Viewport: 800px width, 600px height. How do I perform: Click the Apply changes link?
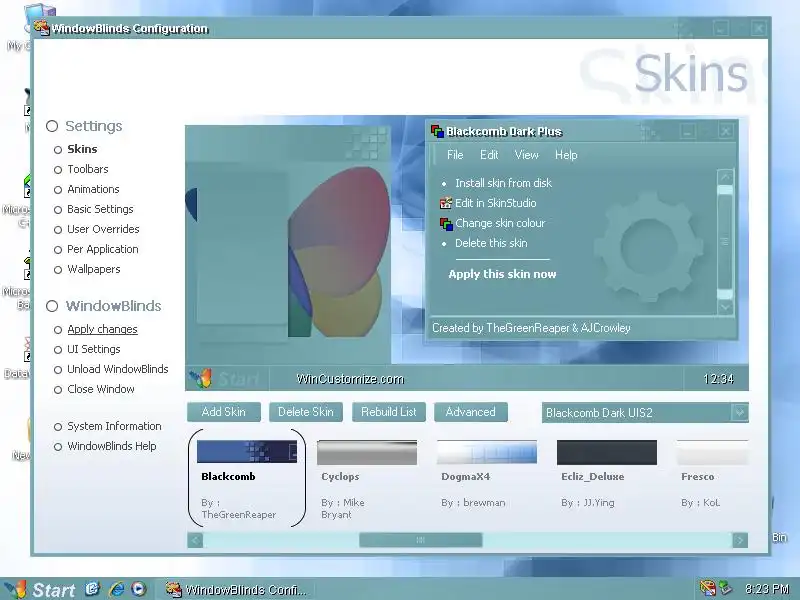pos(102,329)
